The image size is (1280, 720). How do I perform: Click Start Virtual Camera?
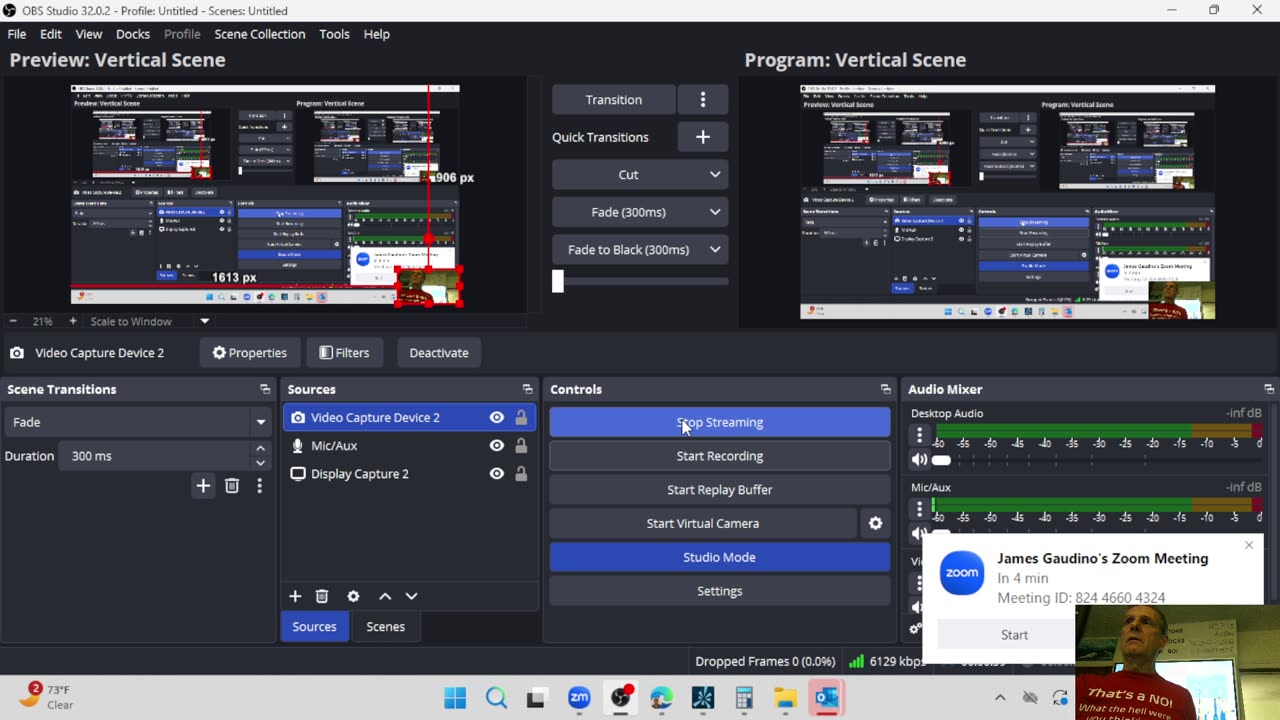(703, 523)
